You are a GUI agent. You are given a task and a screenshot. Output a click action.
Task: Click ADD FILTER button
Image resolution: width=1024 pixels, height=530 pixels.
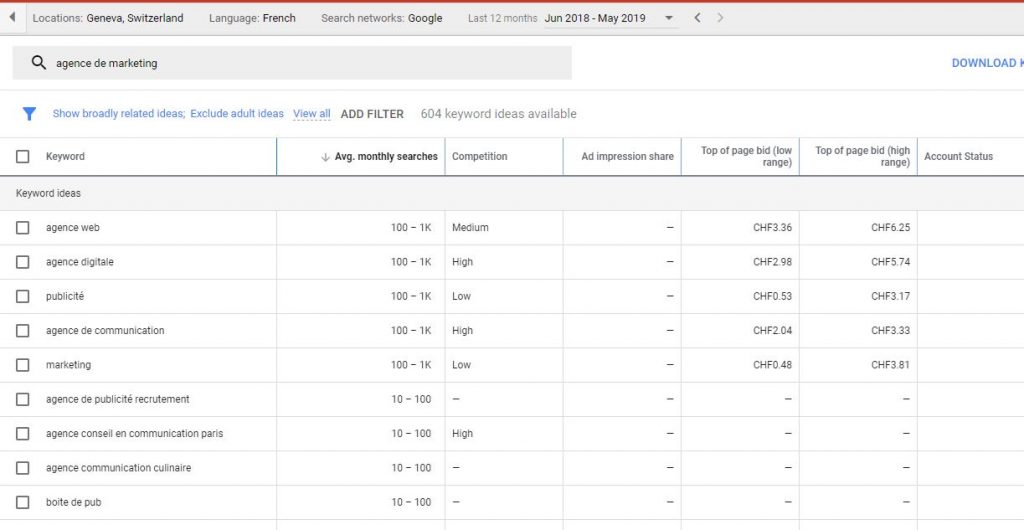pos(372,114)
